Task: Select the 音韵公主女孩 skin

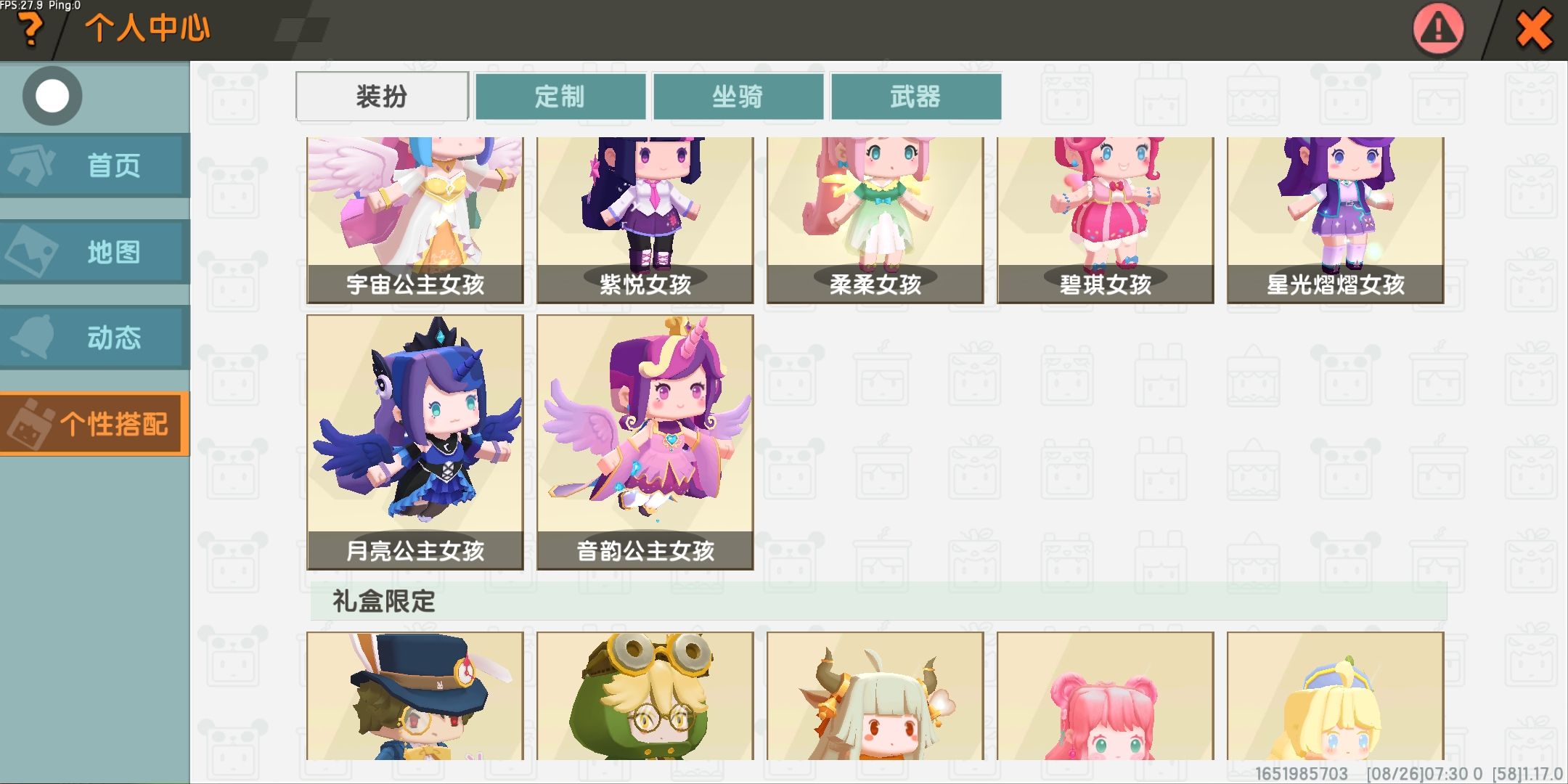Action: coord(645,442)
